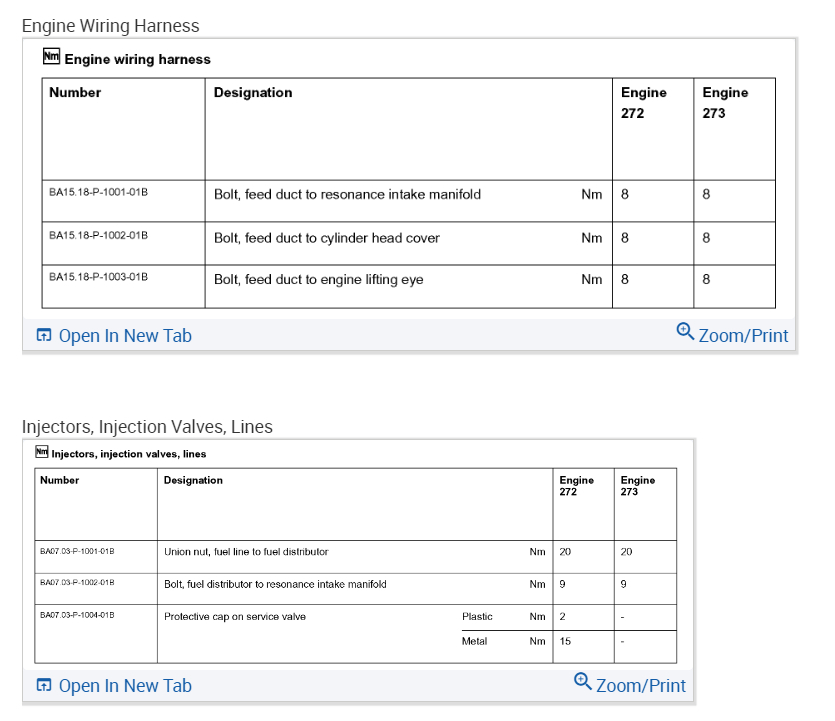Screen dimensions: 835x721
Task: Select the 'Injectors, Injection Valves, Lines' section heading
Action: coord(147,427)
